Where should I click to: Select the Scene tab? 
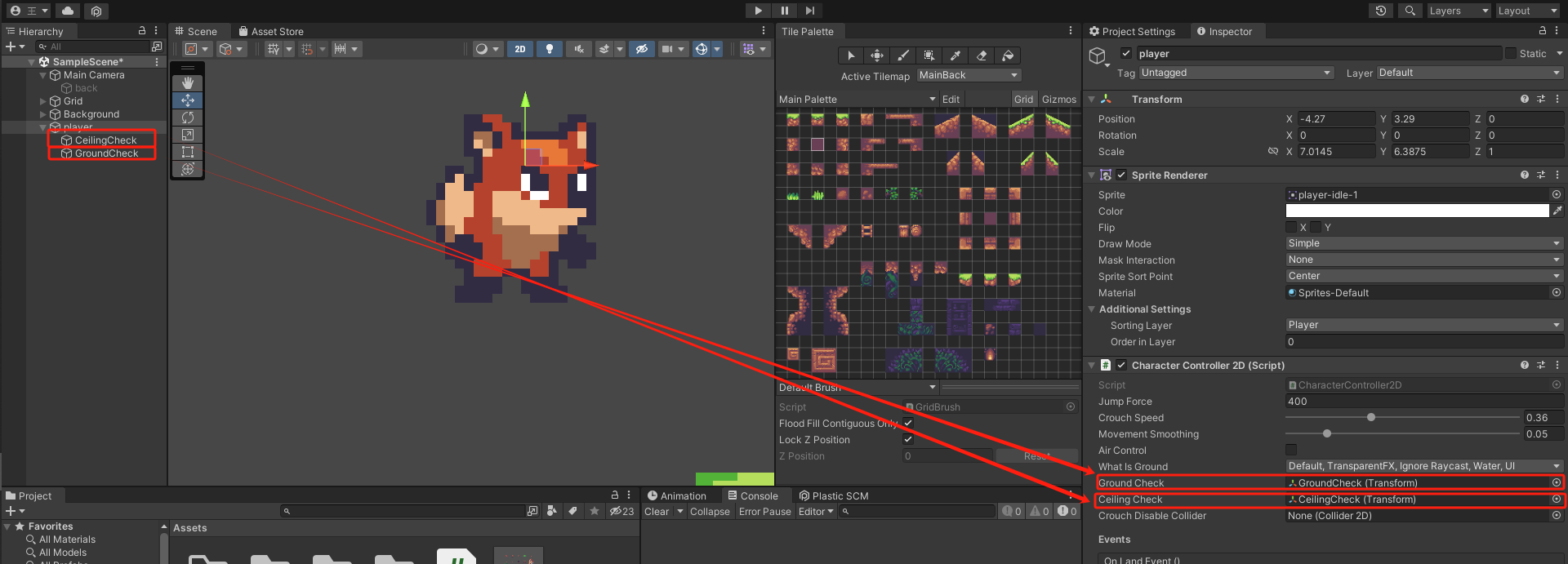pos(196,31)
